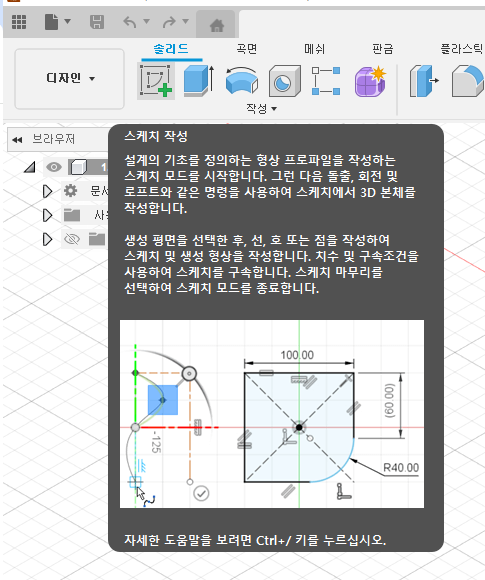This screenshot has width=485, height=580.
Task: Go to the Home tab icon
Action: (x=216, y=25)
